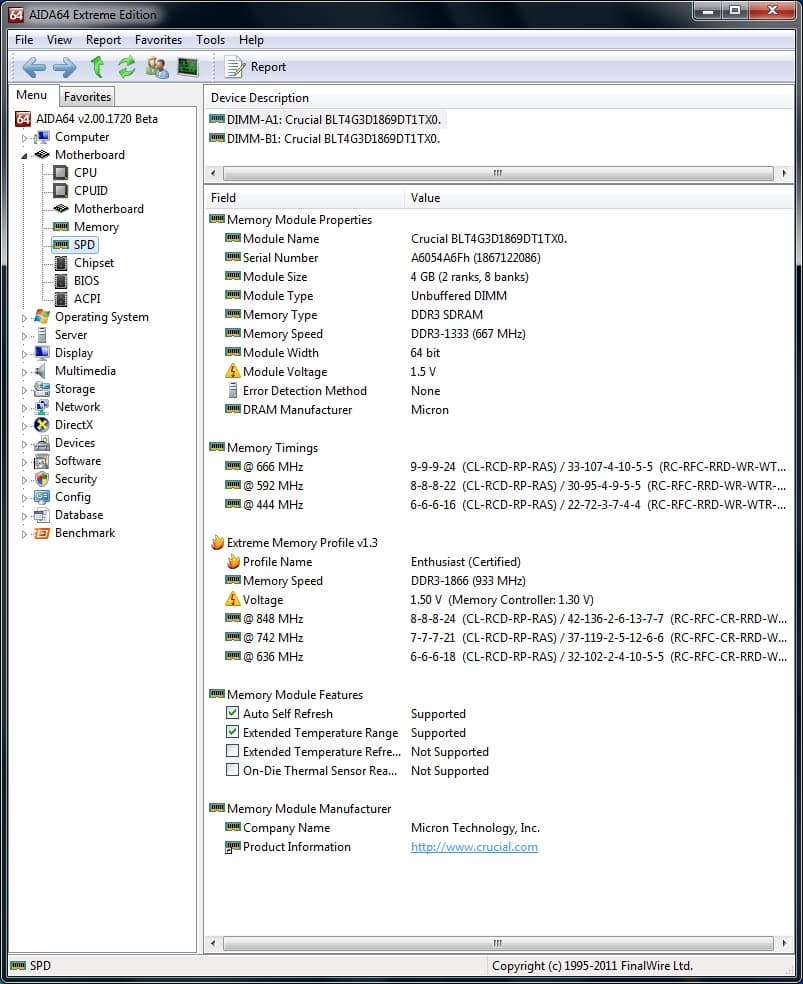Expand the Server node
The image size is (803, 984).
point(24,336)
